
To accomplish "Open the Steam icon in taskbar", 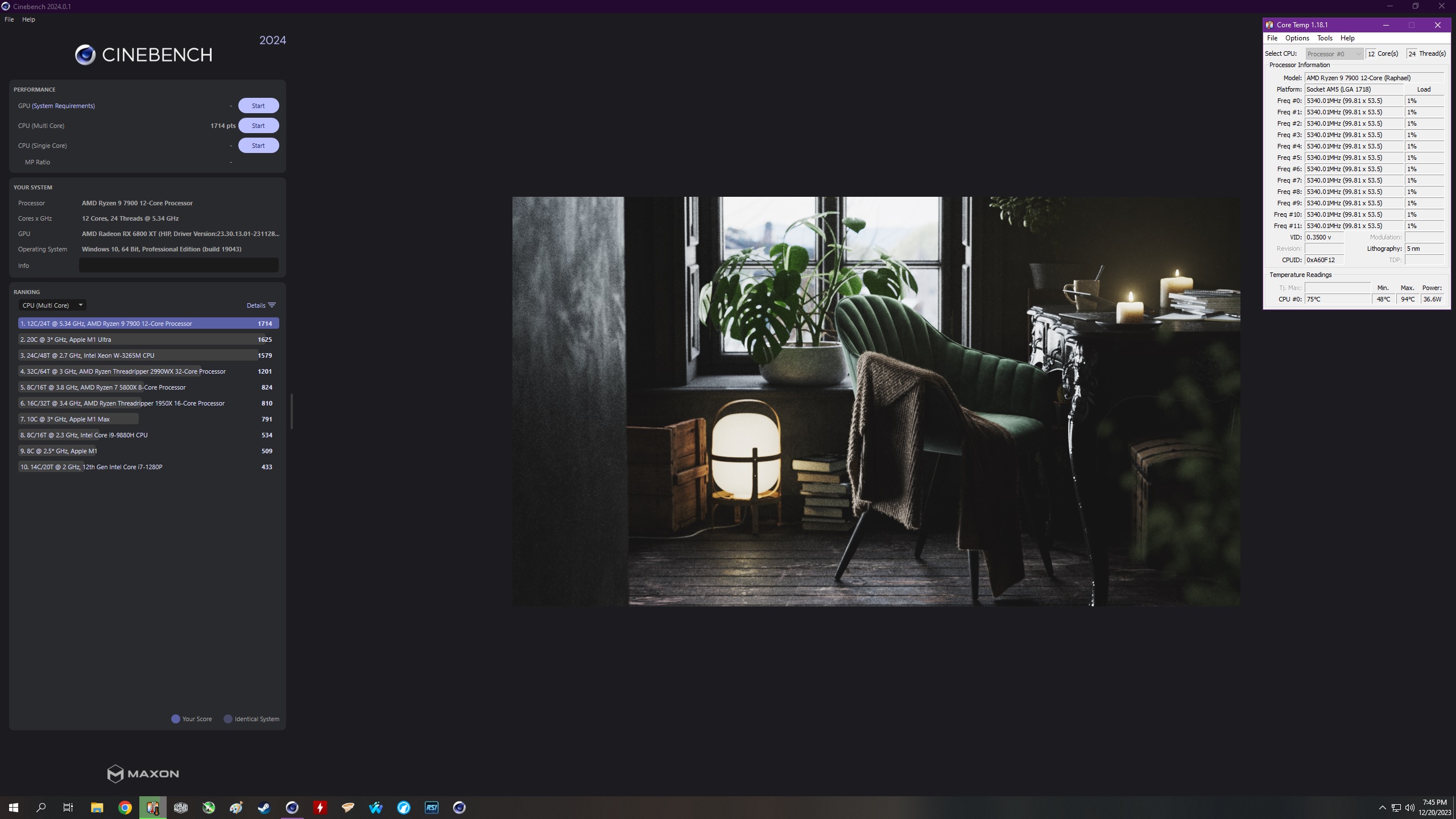I will pyautogui.click(x=264, y=807).
